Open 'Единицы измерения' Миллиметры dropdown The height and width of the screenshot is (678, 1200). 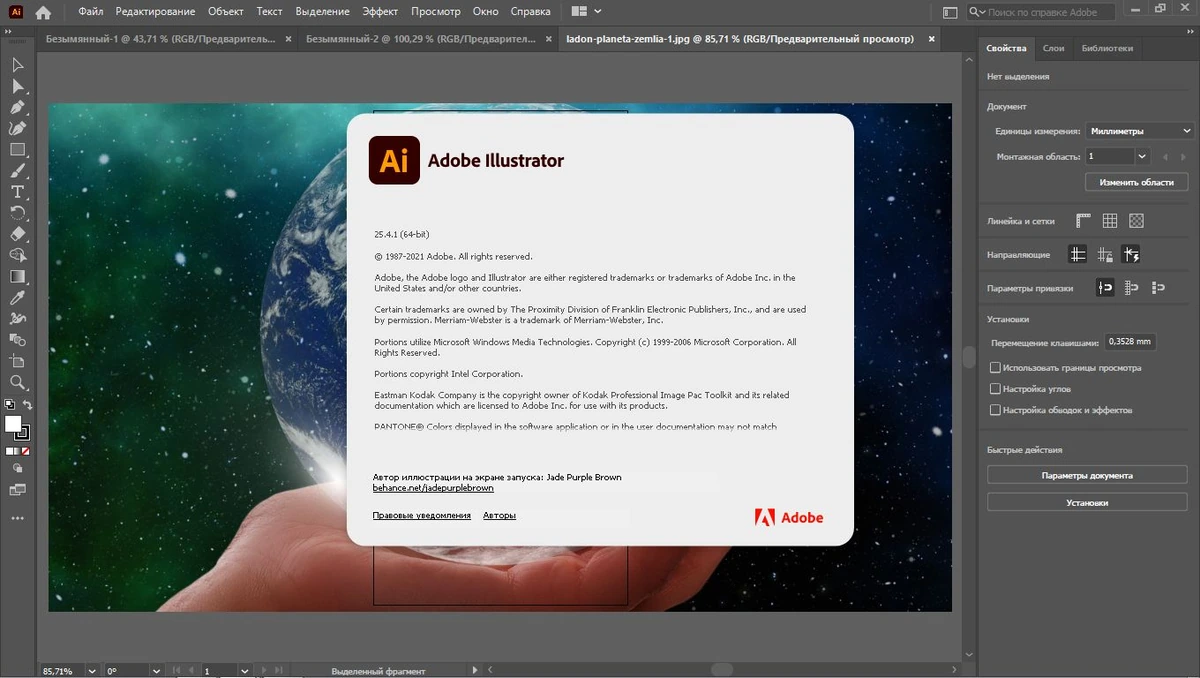1140,131
